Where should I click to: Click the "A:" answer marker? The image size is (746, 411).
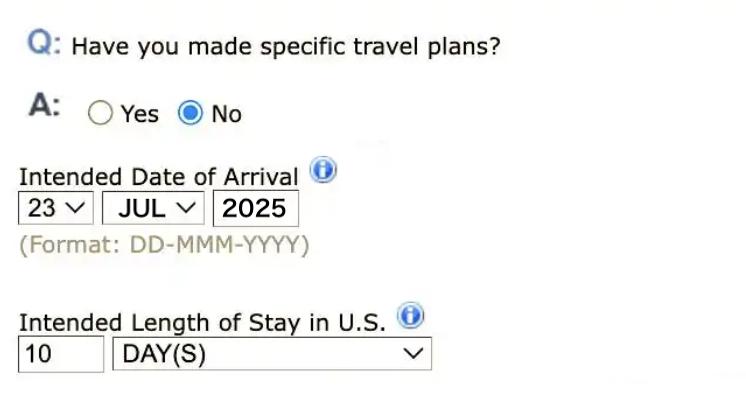tap(44, 108)
